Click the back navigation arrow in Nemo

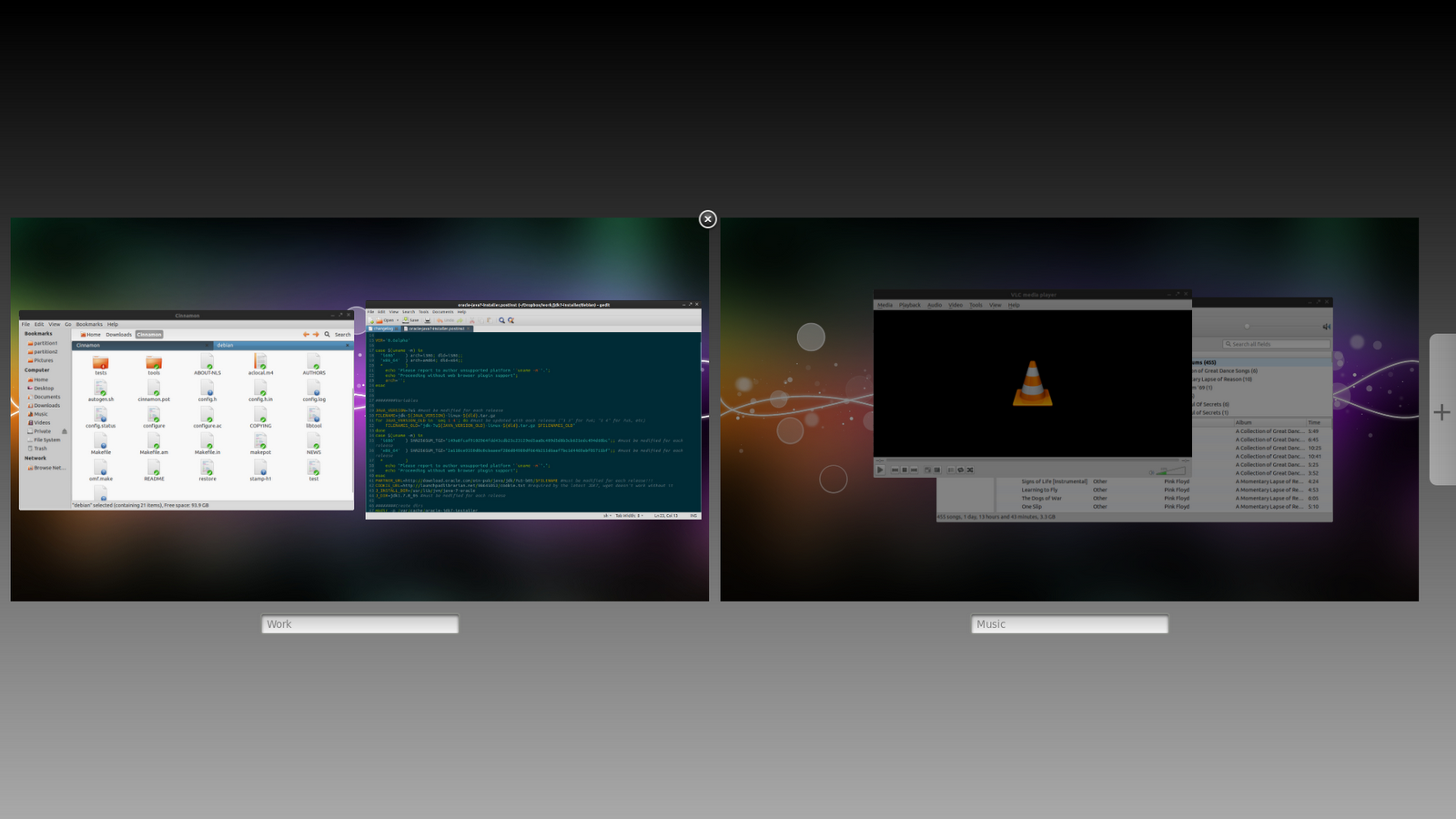pyautogui.click(x=307, y=334)
